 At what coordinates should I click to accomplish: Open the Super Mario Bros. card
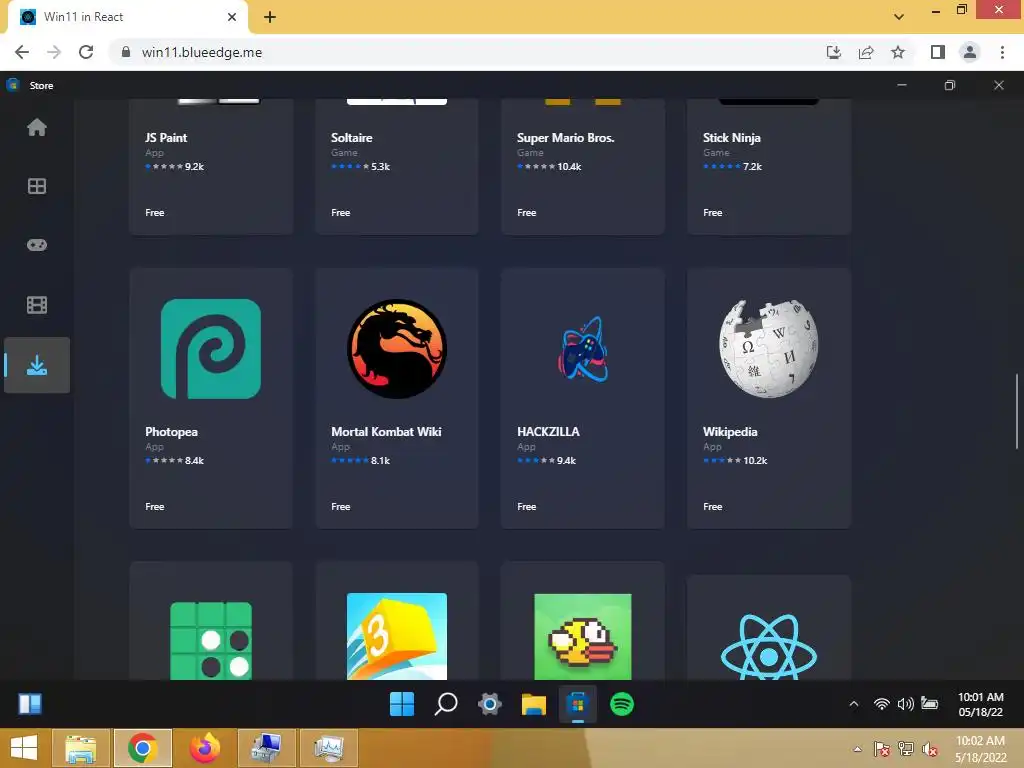pyautogui.click(x=583, y=167)
